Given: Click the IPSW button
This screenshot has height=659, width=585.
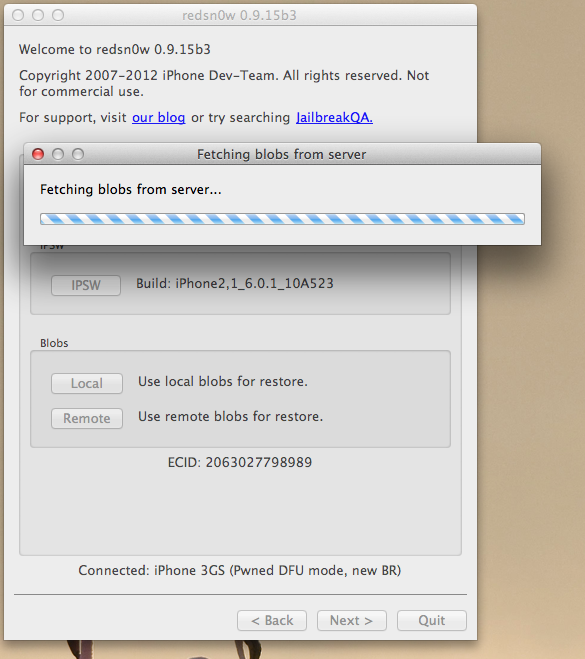Looking at the screenshot, I should pyautogui.click(x=86, y=285).
